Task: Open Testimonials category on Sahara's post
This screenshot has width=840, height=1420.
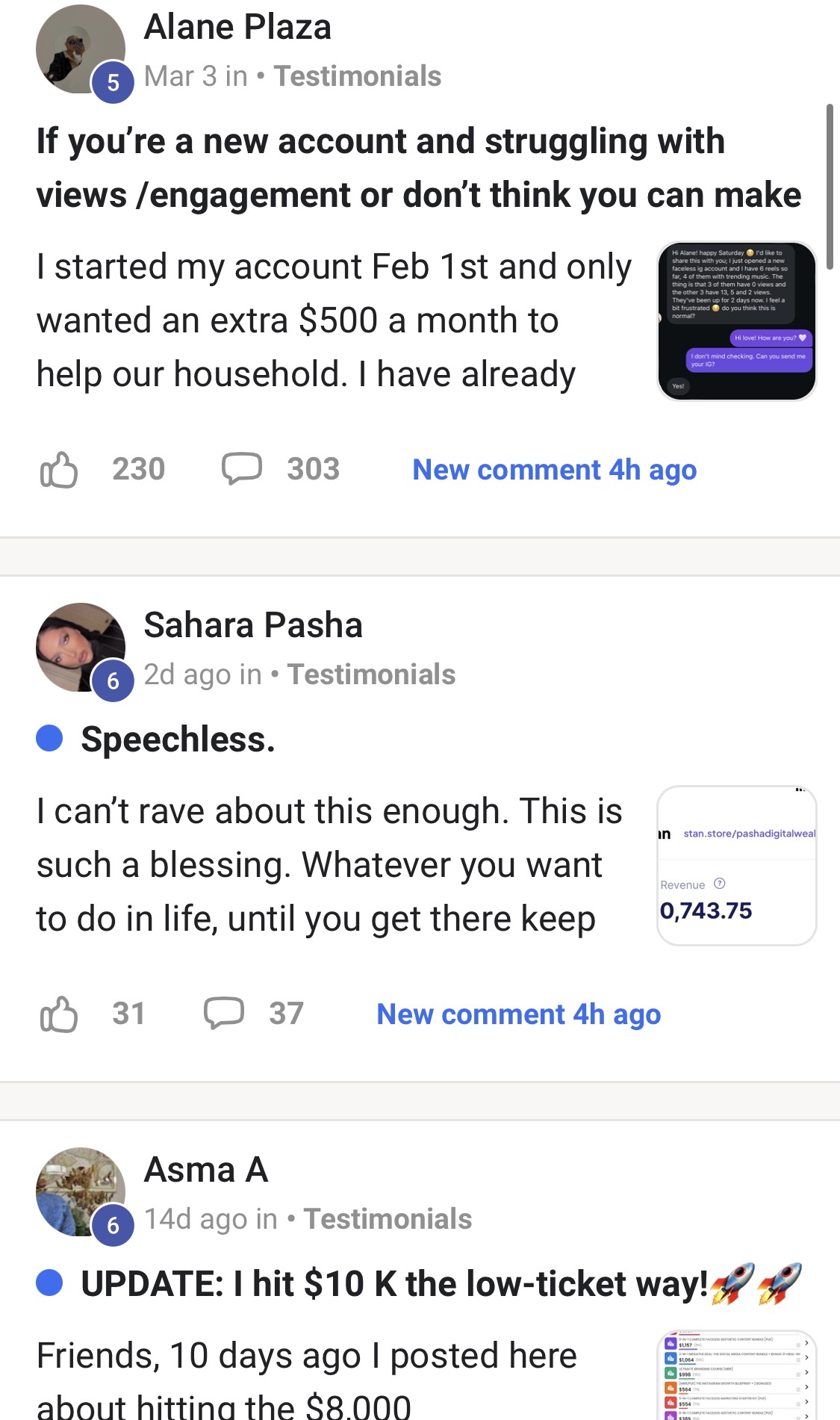Action: pyautogui.click(x=371, y=675)
